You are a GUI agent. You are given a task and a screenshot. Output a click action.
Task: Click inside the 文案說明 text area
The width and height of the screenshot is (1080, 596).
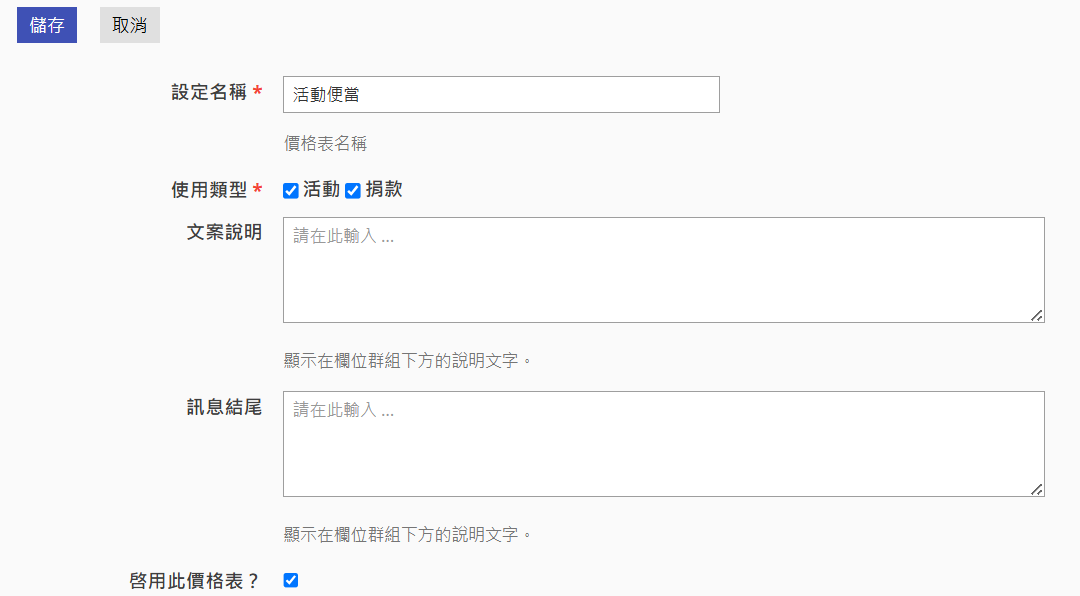[x=663, y=270]
